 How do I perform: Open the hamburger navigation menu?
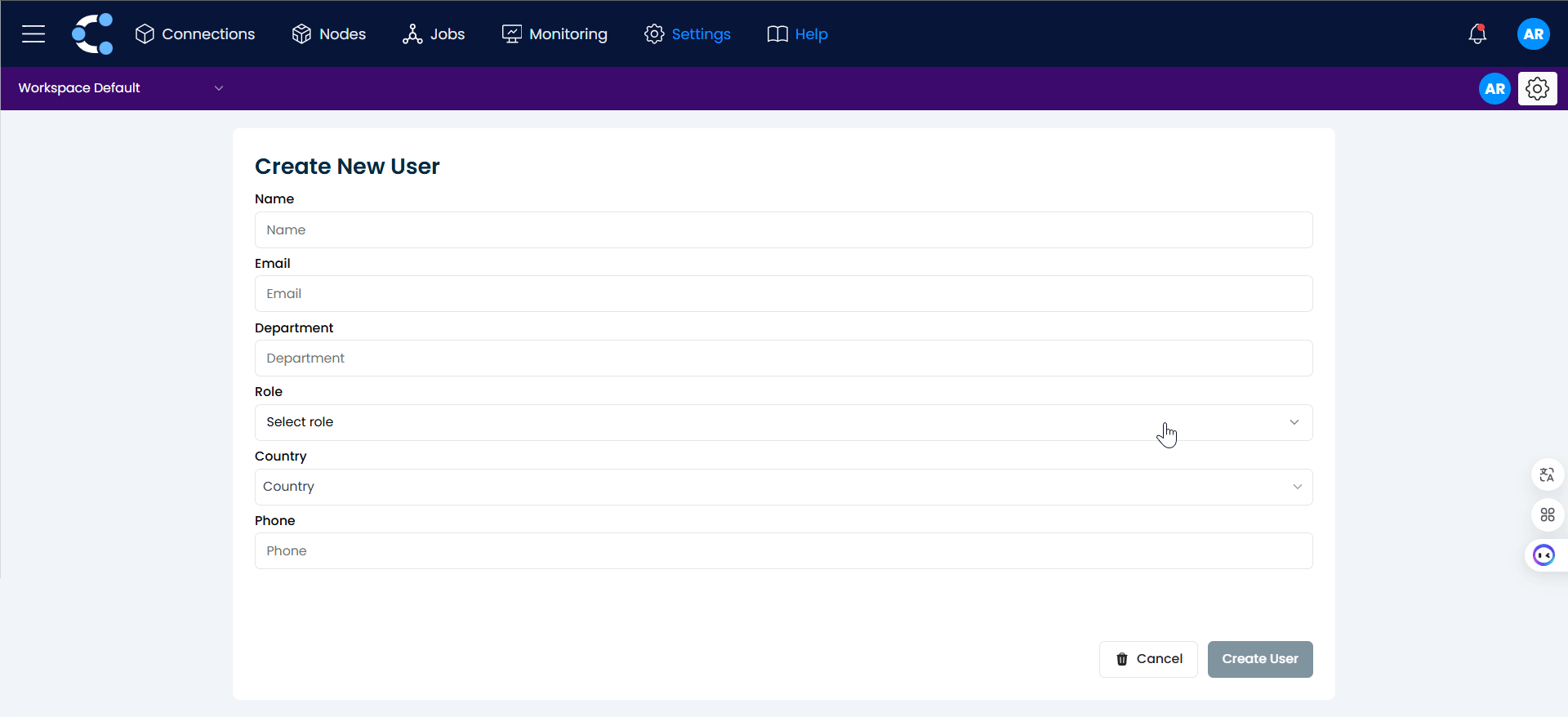33,33
